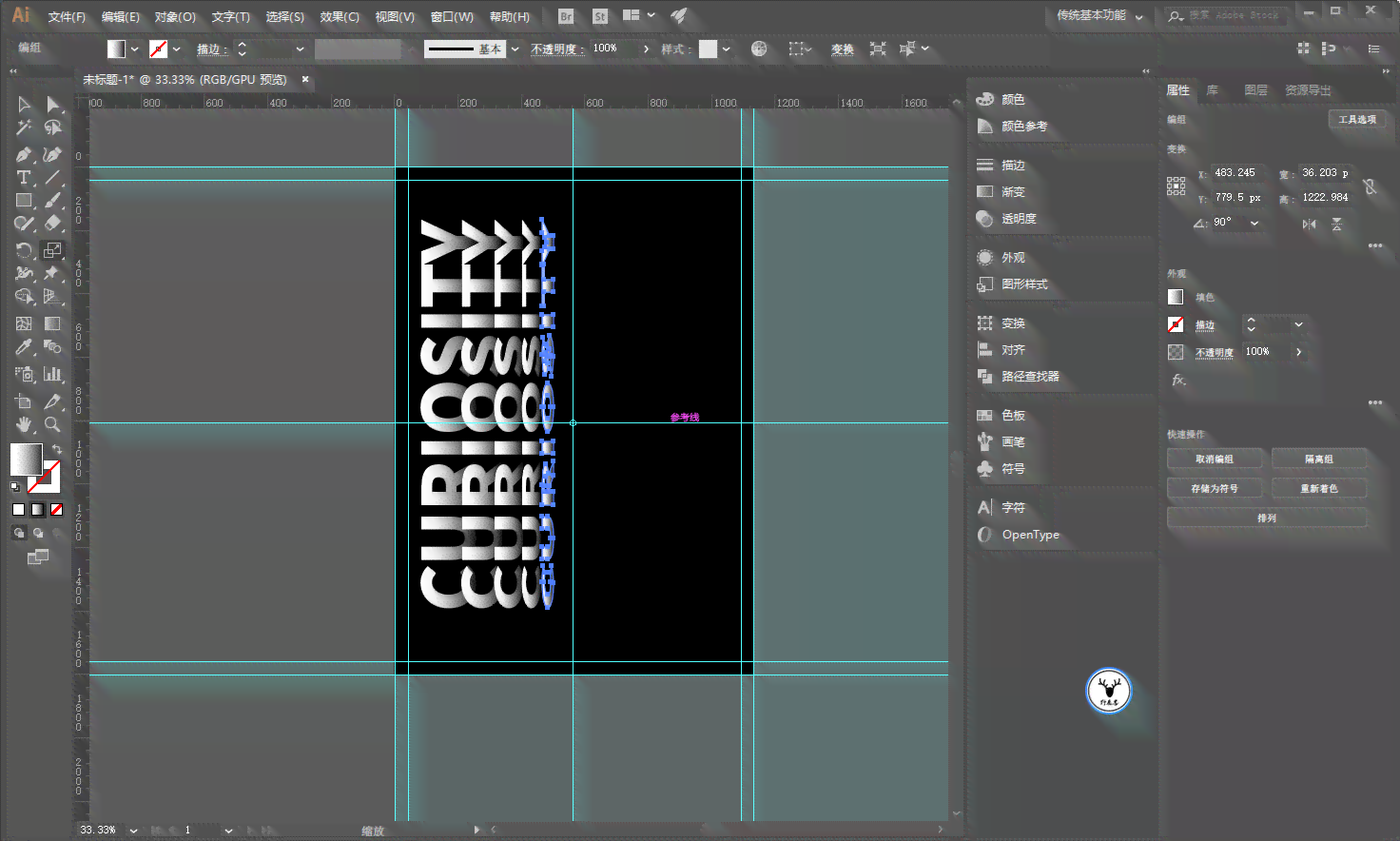Open stroke weight dropdown in Properties panel

1298,324
